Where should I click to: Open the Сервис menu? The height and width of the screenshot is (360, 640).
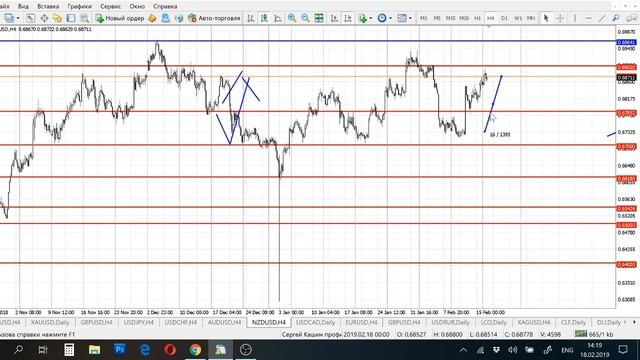110,7
